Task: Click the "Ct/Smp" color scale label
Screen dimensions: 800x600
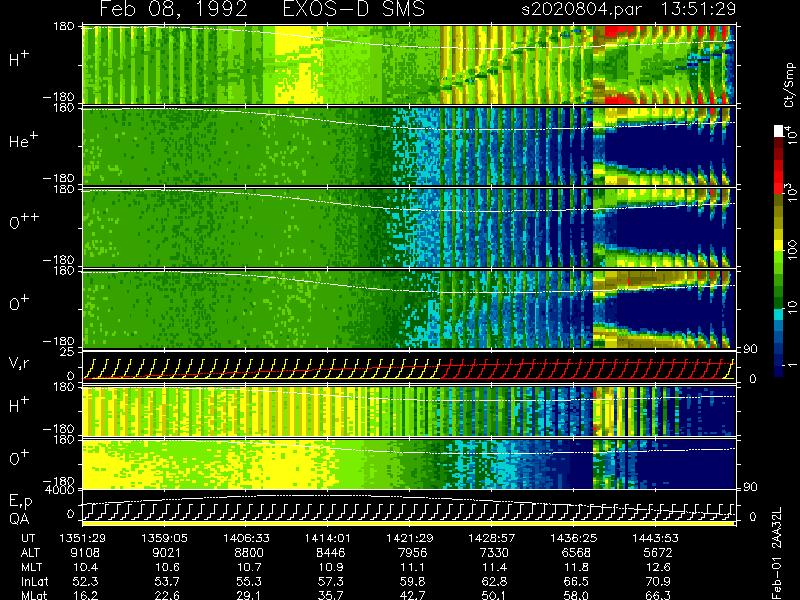Action: [789, 85]
